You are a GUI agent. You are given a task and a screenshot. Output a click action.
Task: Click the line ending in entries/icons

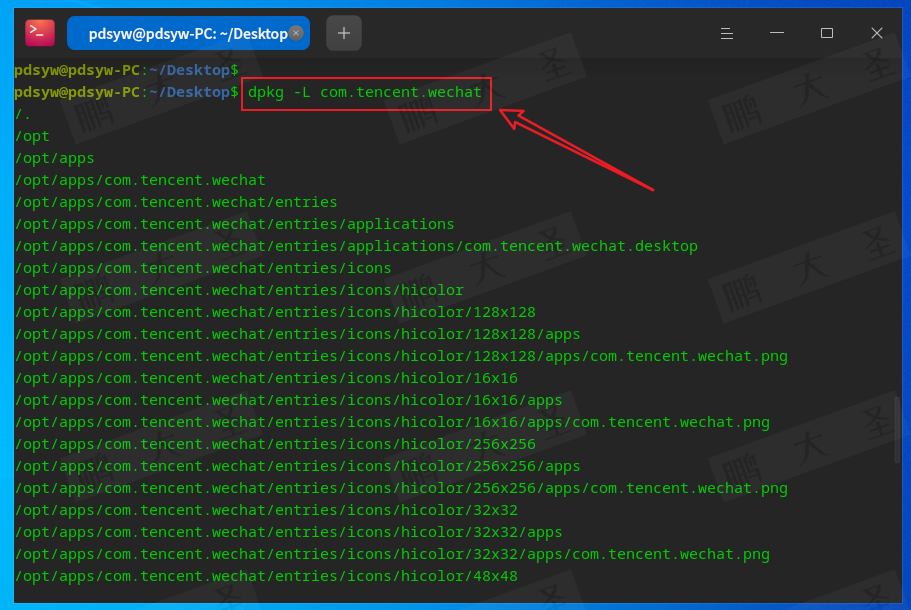pos(203,268)
